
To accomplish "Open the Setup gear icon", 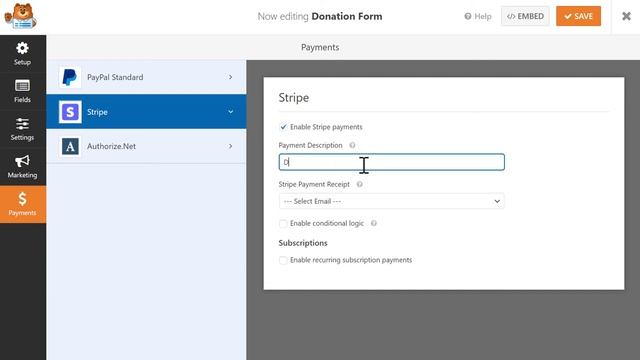I will click(22, 48).
